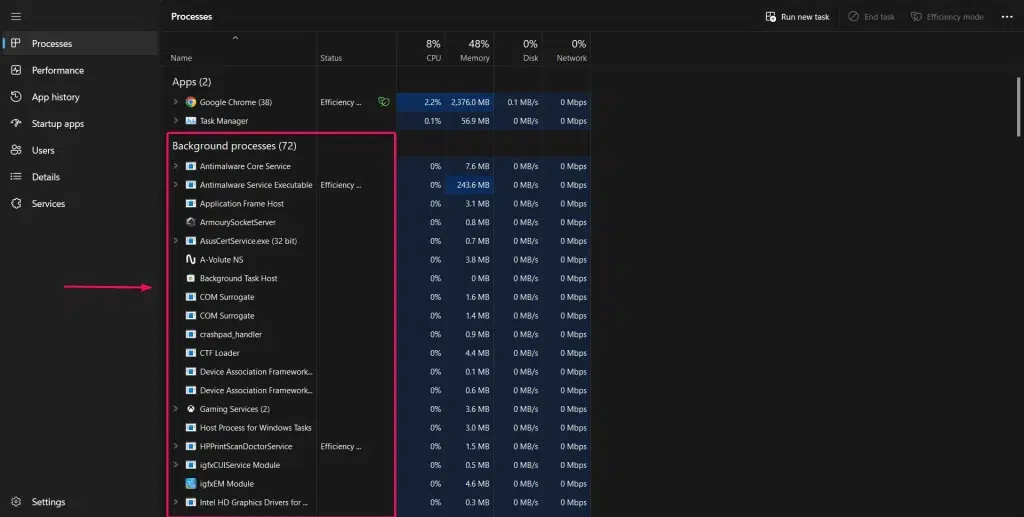Image resolution: width=1024 pixels, height=517 pixels.
Task: Click the first Device Association Framework row
Action: coord(379,371)
